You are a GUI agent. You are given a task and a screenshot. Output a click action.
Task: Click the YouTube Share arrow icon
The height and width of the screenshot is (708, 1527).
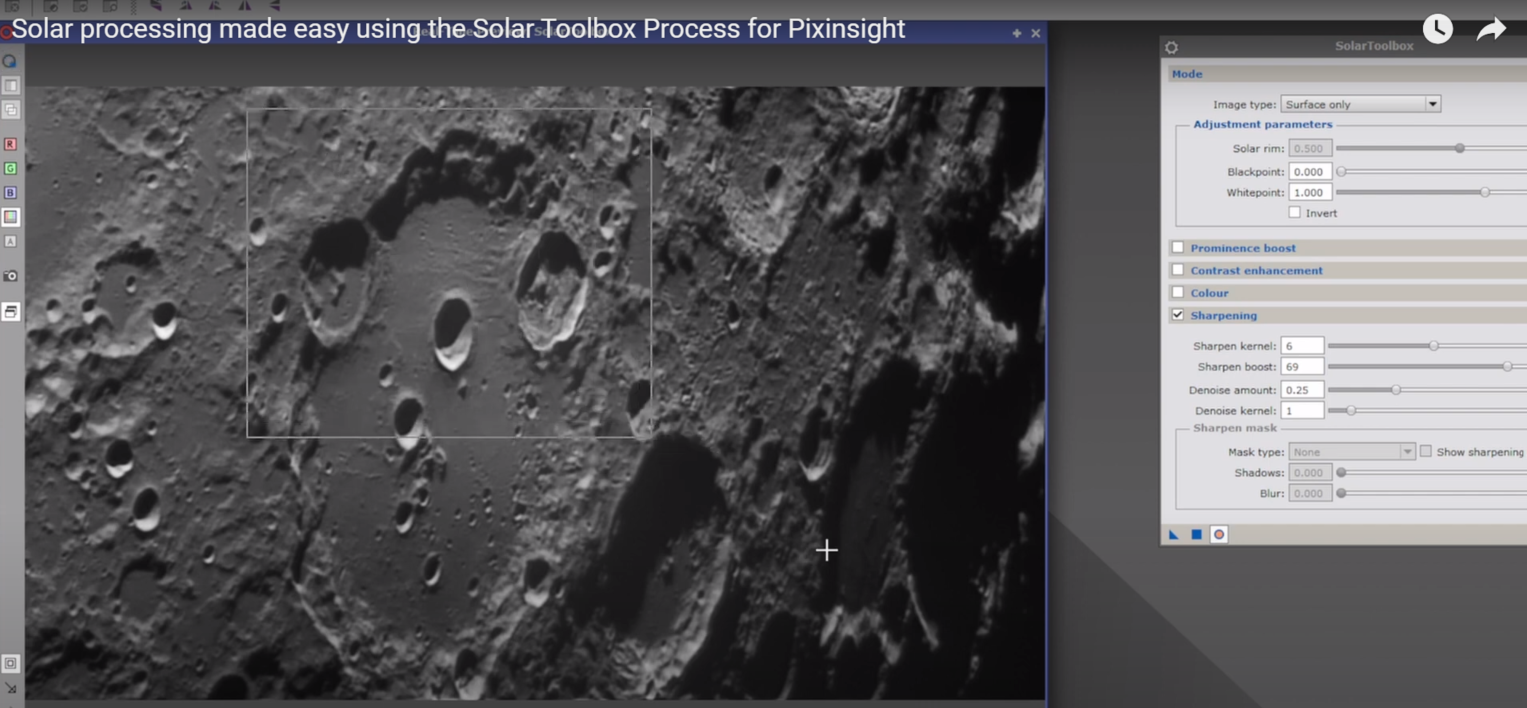pyautogui.click(x=1491, y=29)
